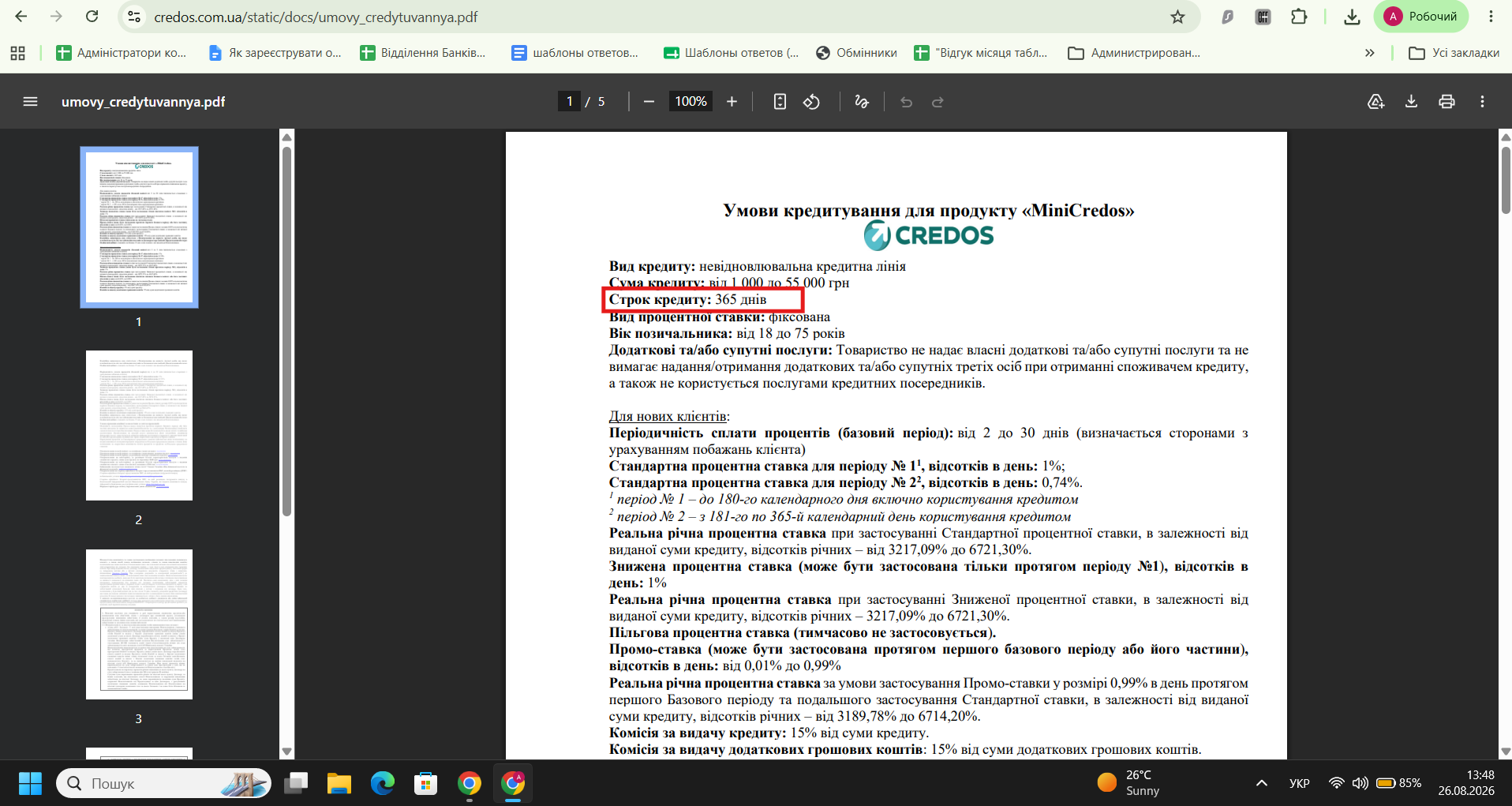Screen dimensions: 1512x806
Task: Select page 3 thumbnail
Action: (139, 624)
